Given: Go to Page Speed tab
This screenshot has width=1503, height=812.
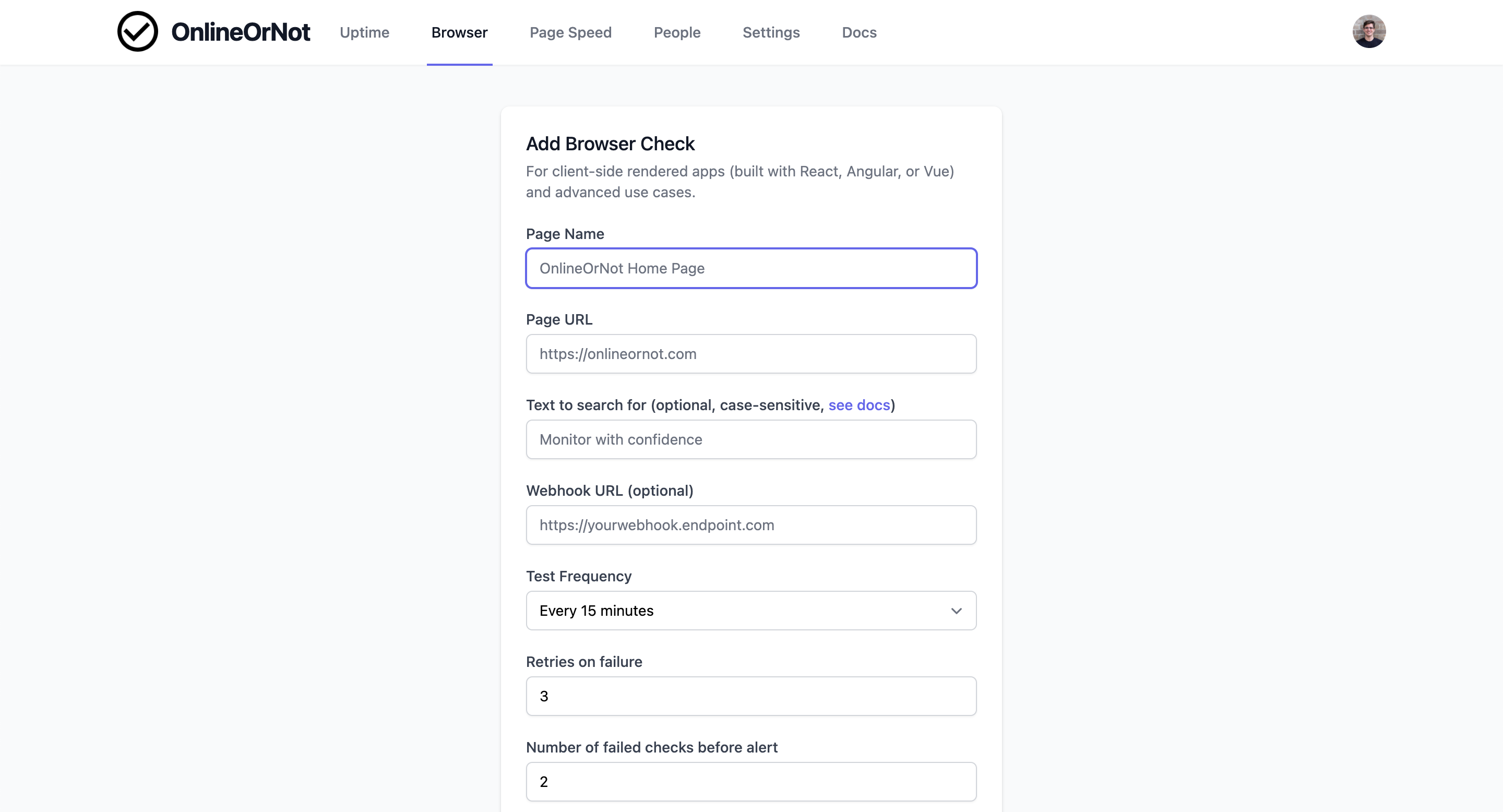Looking at the screenshot, I should 570,33.
